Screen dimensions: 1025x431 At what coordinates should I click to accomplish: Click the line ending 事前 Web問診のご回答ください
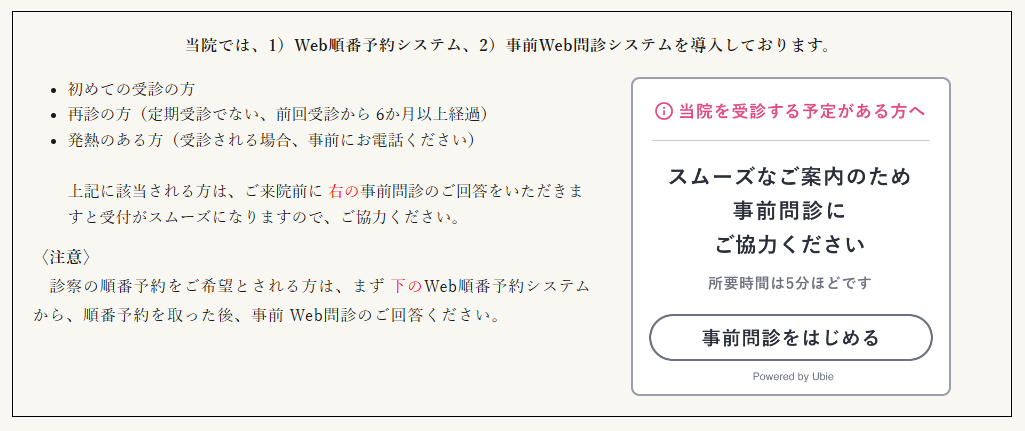tap(267, 316)
